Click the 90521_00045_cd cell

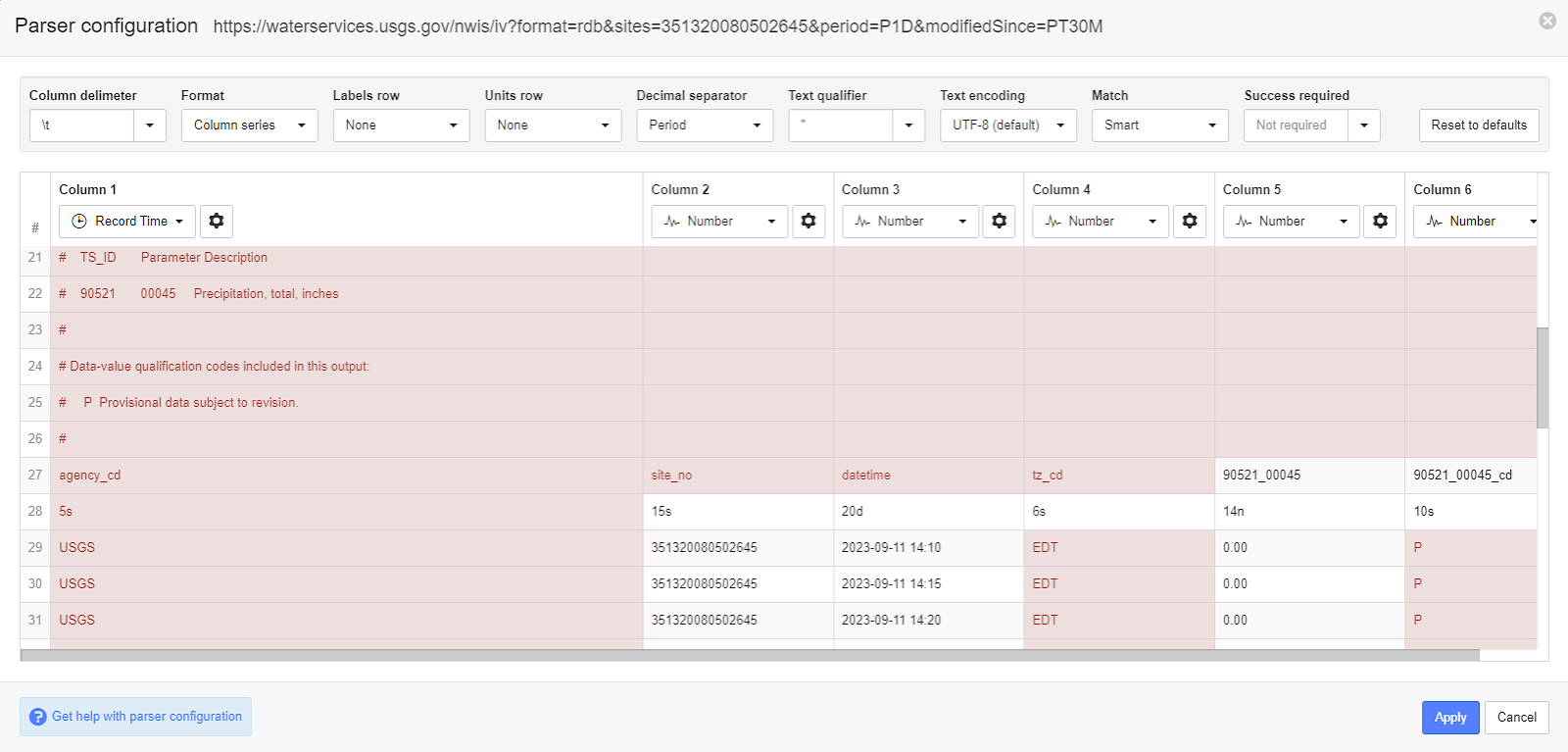[x=1470, y=476]
